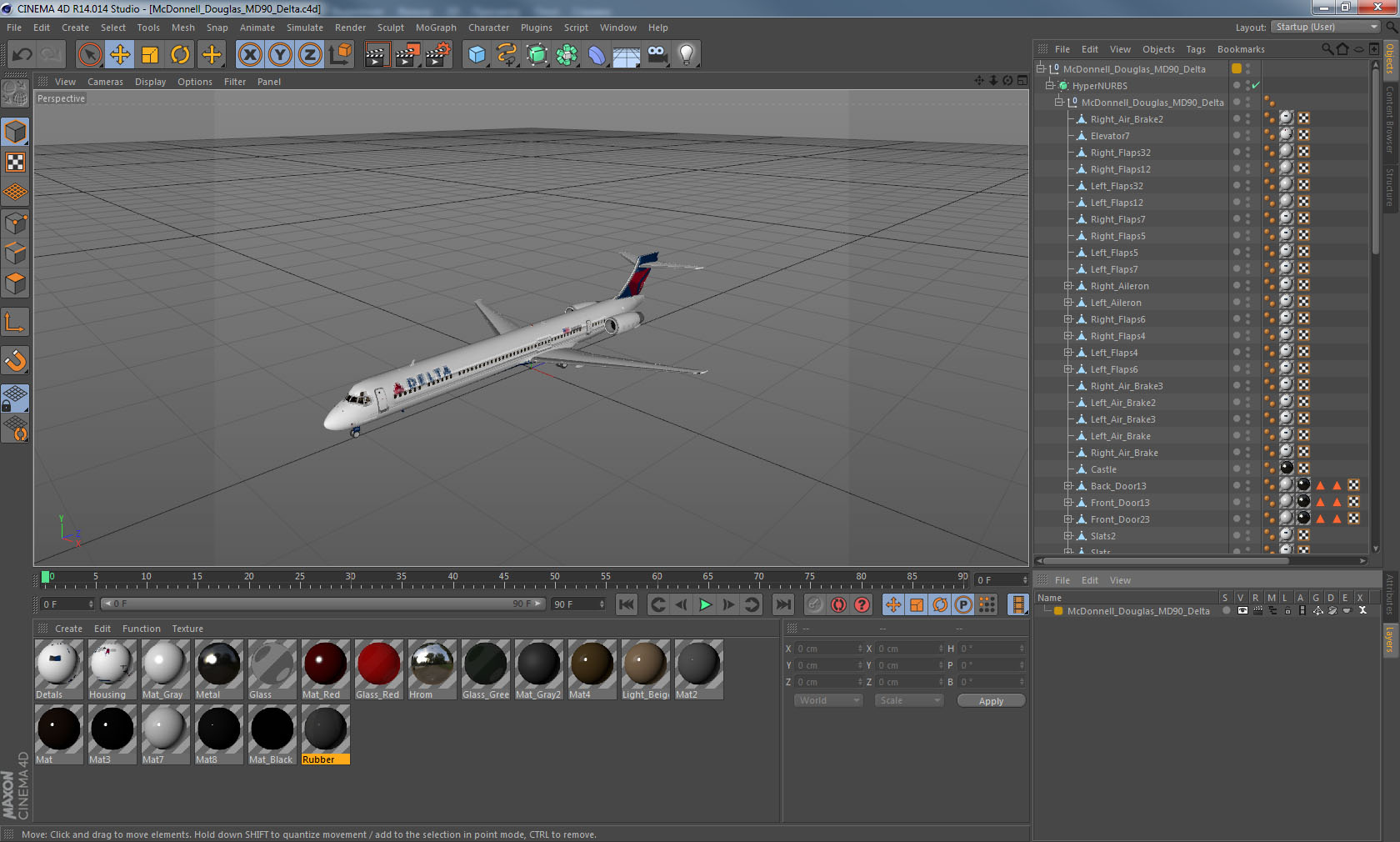Toggle the snap magnet icon

coord(15,360)
